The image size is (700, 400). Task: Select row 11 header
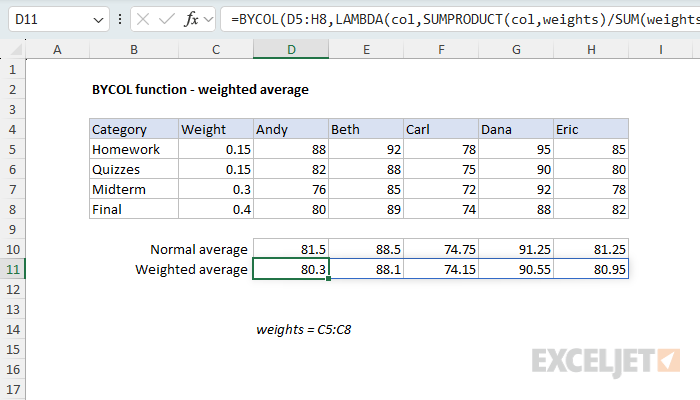click(x=12, y=269)
